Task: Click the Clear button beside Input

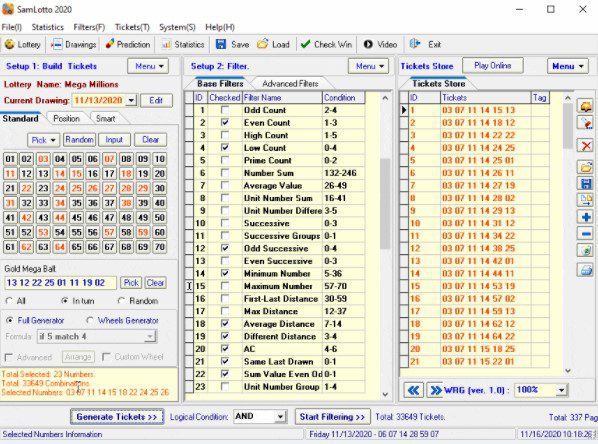Action: pos(150,140)
